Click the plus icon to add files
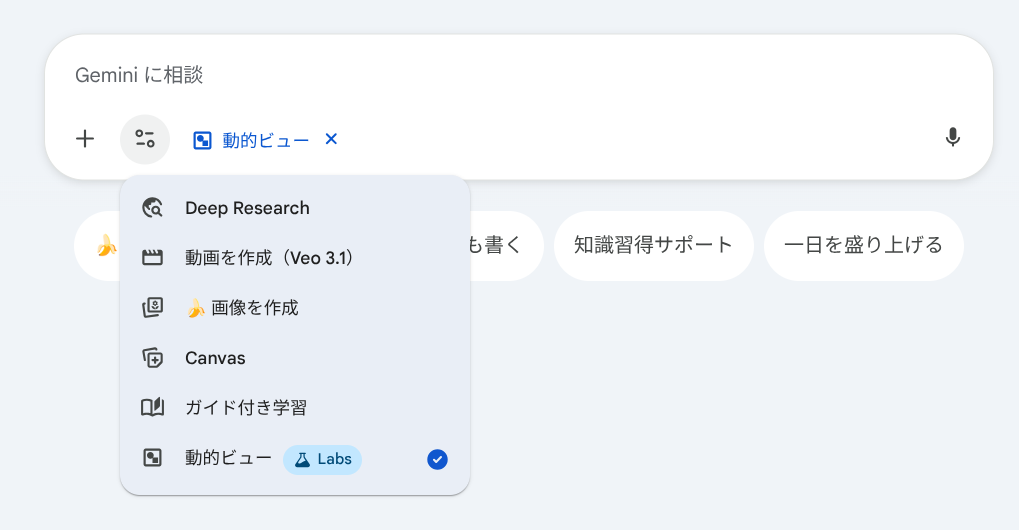1019x530 pixels. (86, 139)
